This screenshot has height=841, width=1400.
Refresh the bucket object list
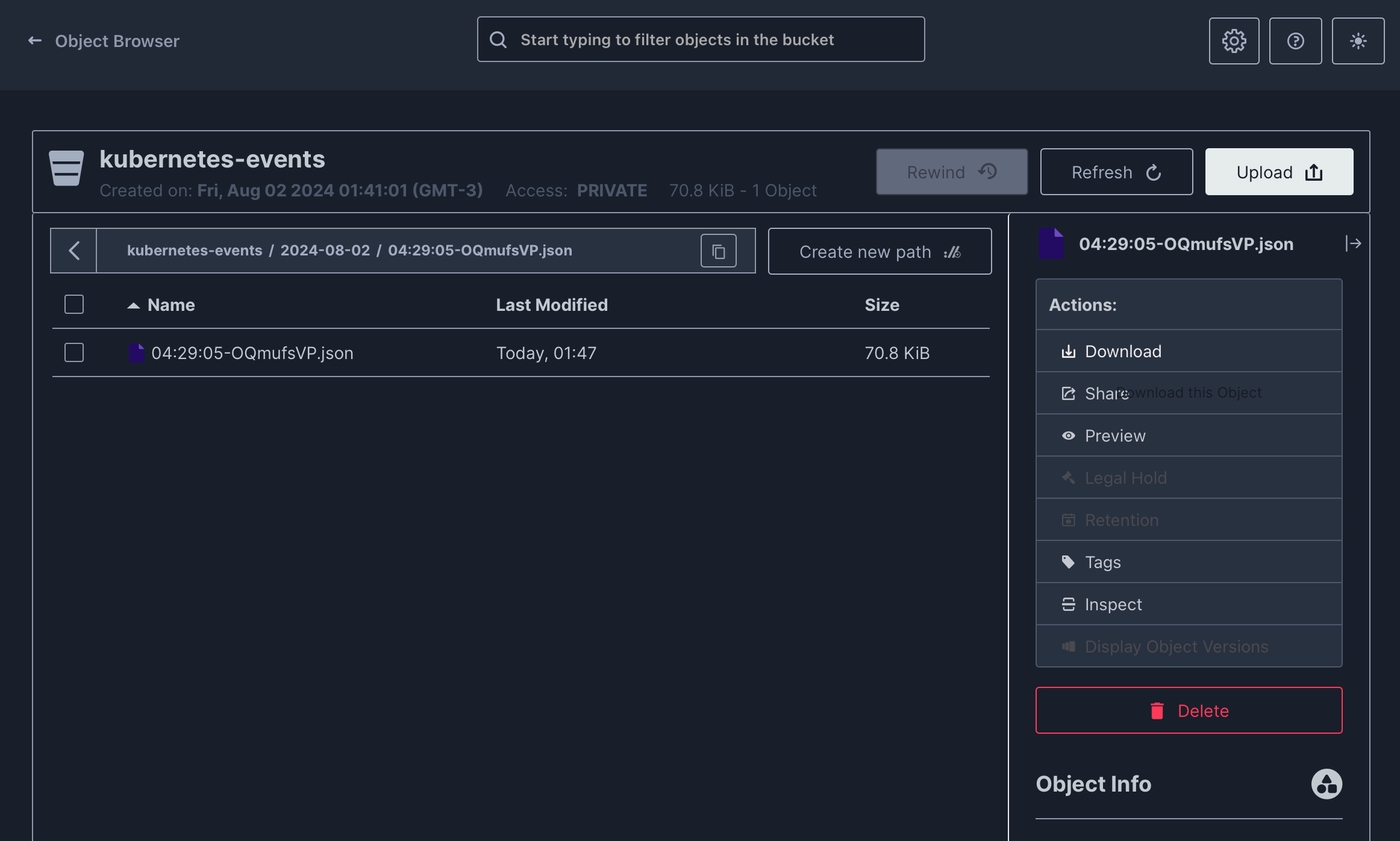(x=1116, y=172)
